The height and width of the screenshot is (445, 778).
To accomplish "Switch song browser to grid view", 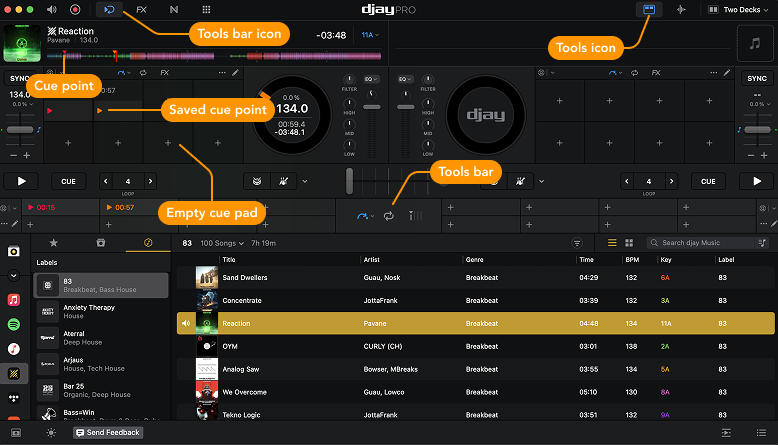I will tap(629, 243).
